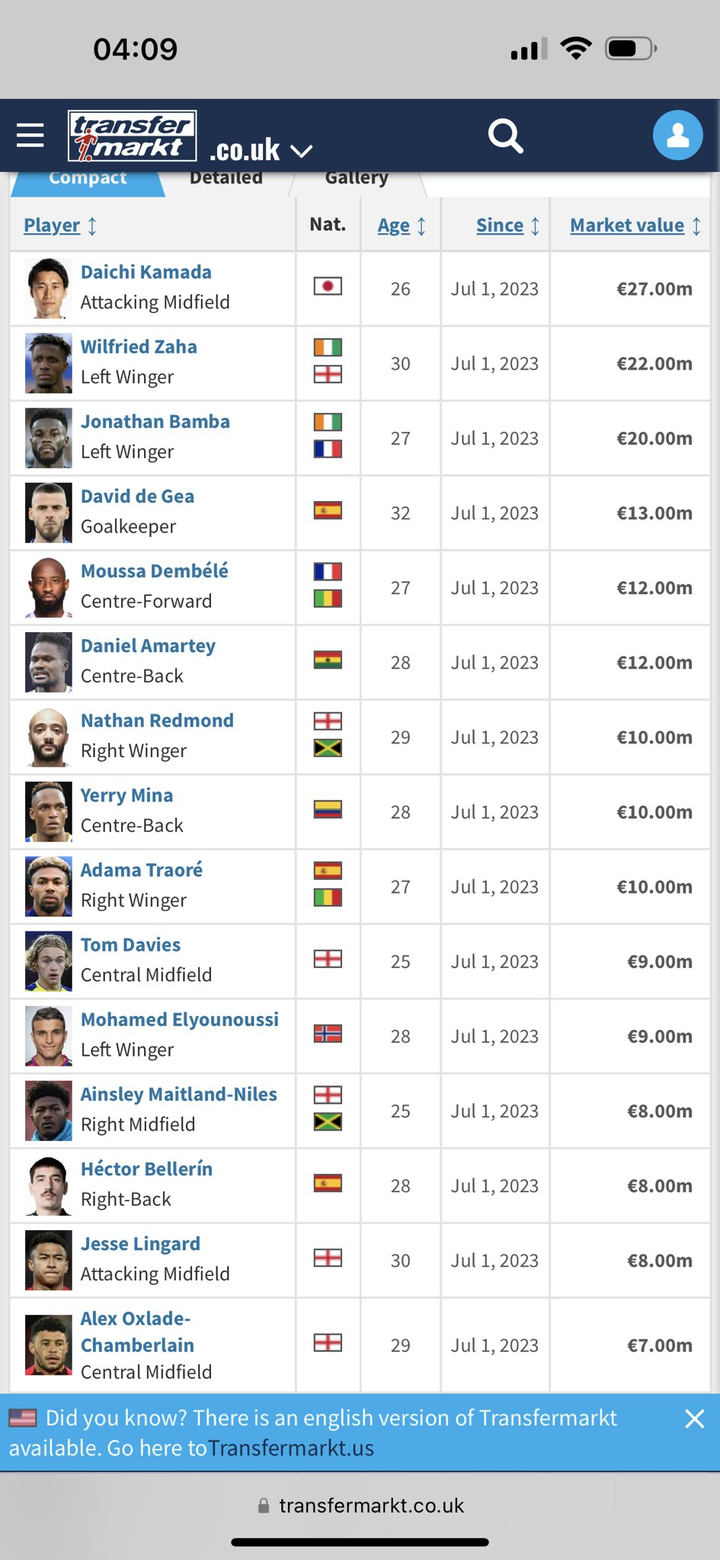Click Norway flag in Elyounoussi row
The width and height of the screenshot is (720, 1560).
328,1033
